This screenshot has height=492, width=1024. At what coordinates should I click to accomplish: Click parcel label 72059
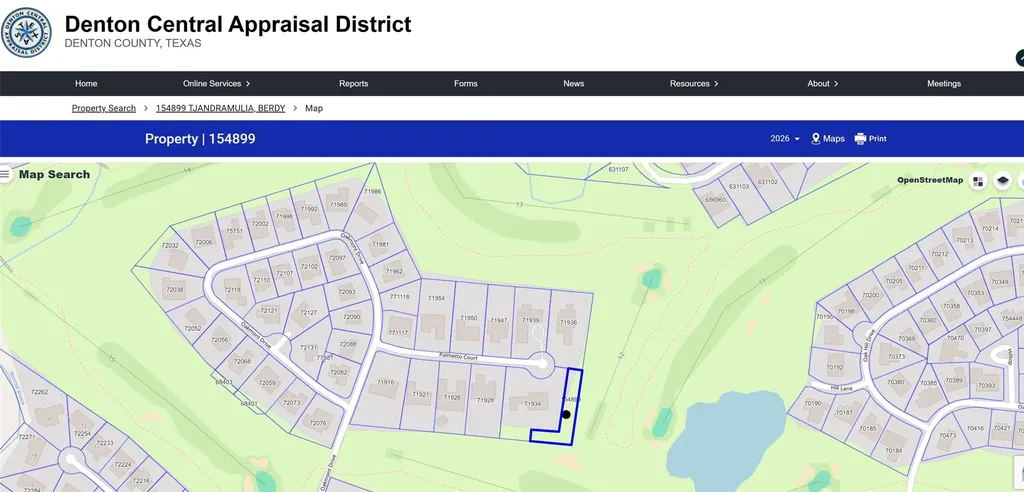pos(266,383)
